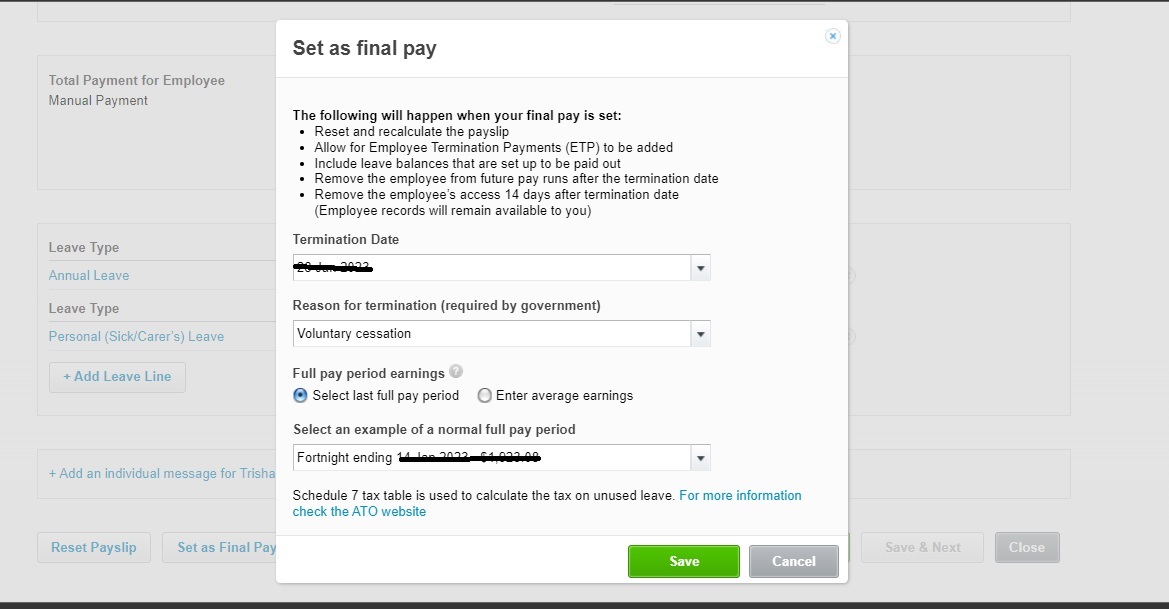Click the Voluntary cessation reason field

pos(491,334)
